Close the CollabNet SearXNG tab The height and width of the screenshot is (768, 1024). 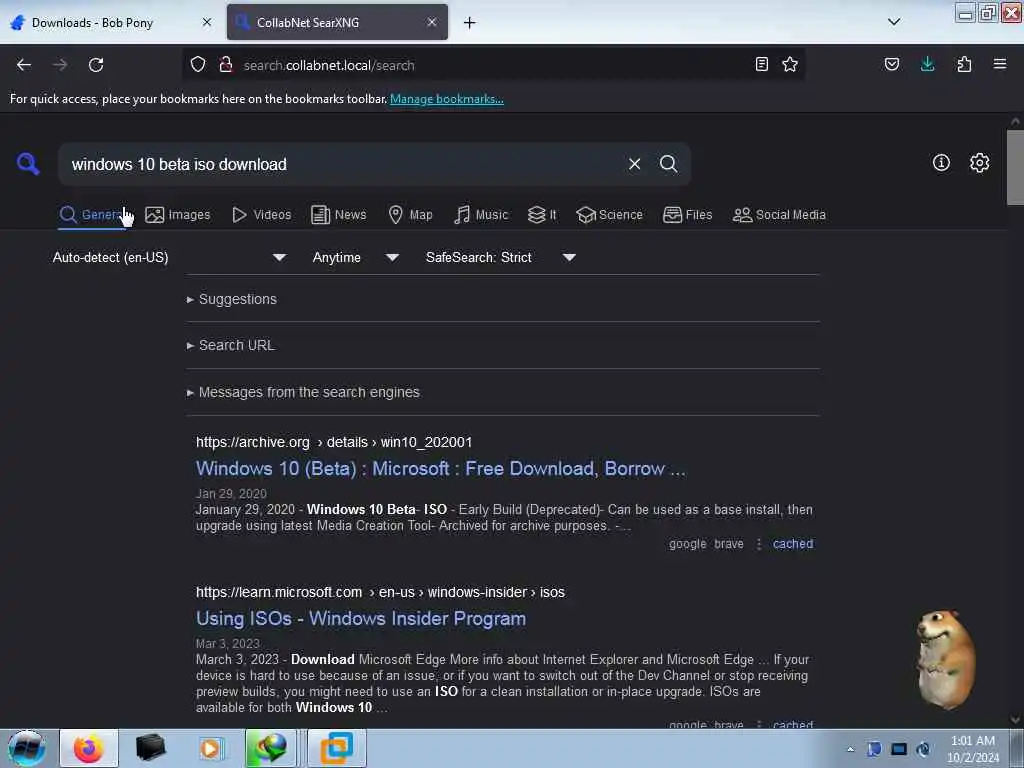[x=432, y=22]
